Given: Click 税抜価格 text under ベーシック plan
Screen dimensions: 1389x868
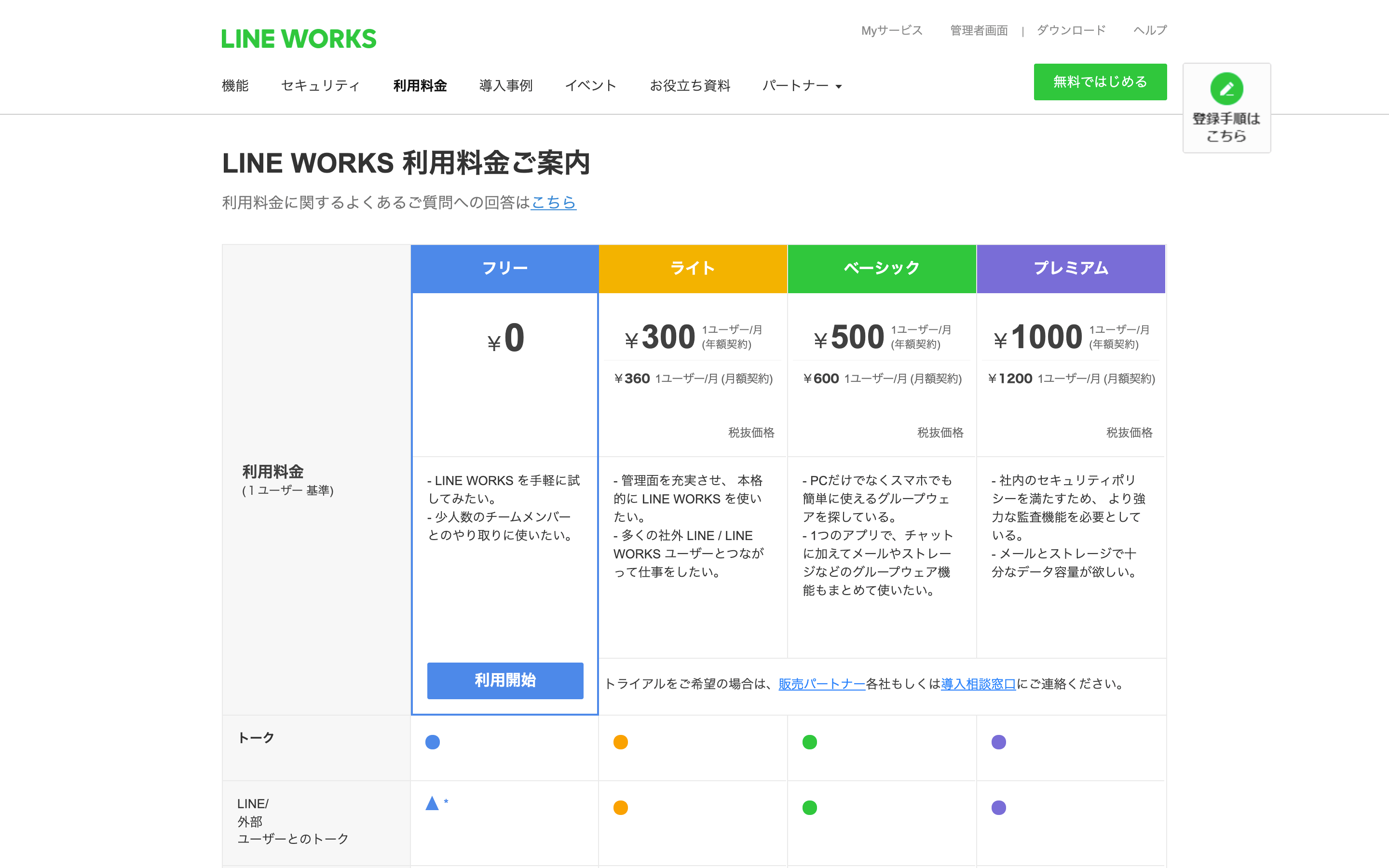Looking at the screenshot, I should pos(940,433).
